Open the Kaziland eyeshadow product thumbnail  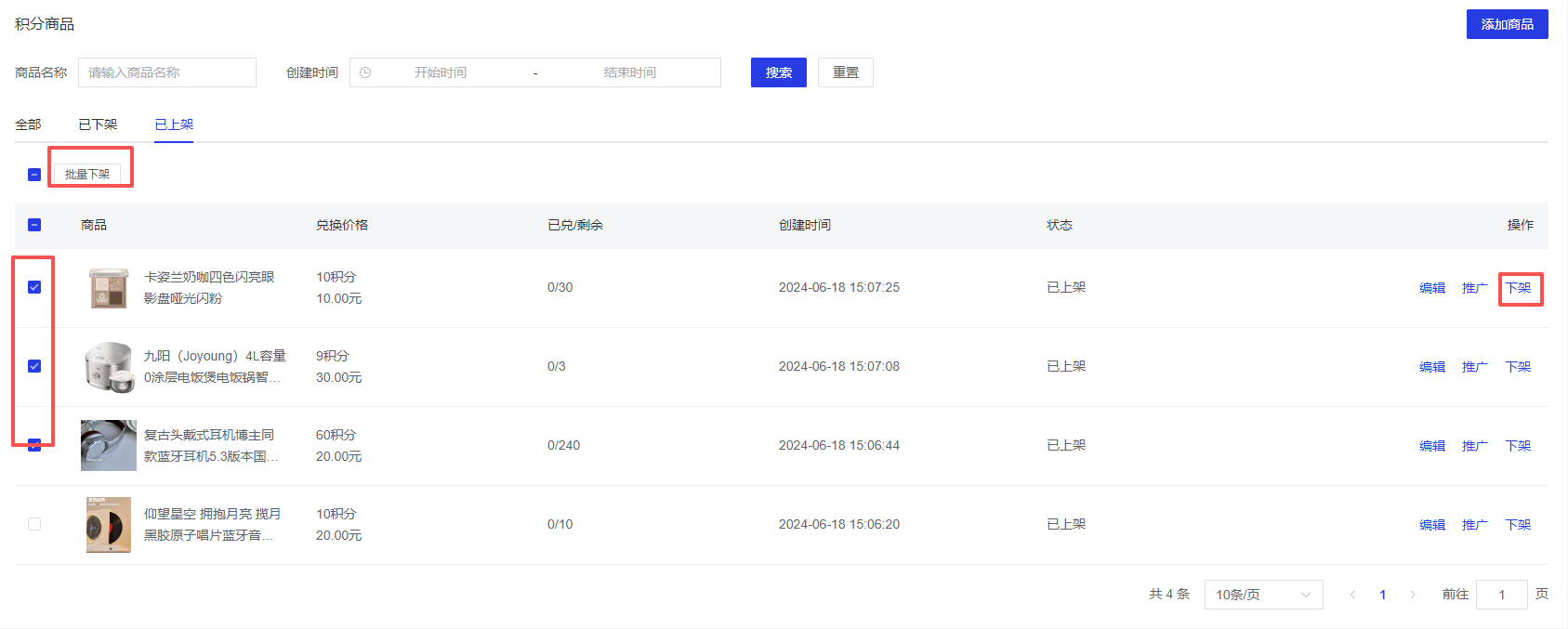109,288
